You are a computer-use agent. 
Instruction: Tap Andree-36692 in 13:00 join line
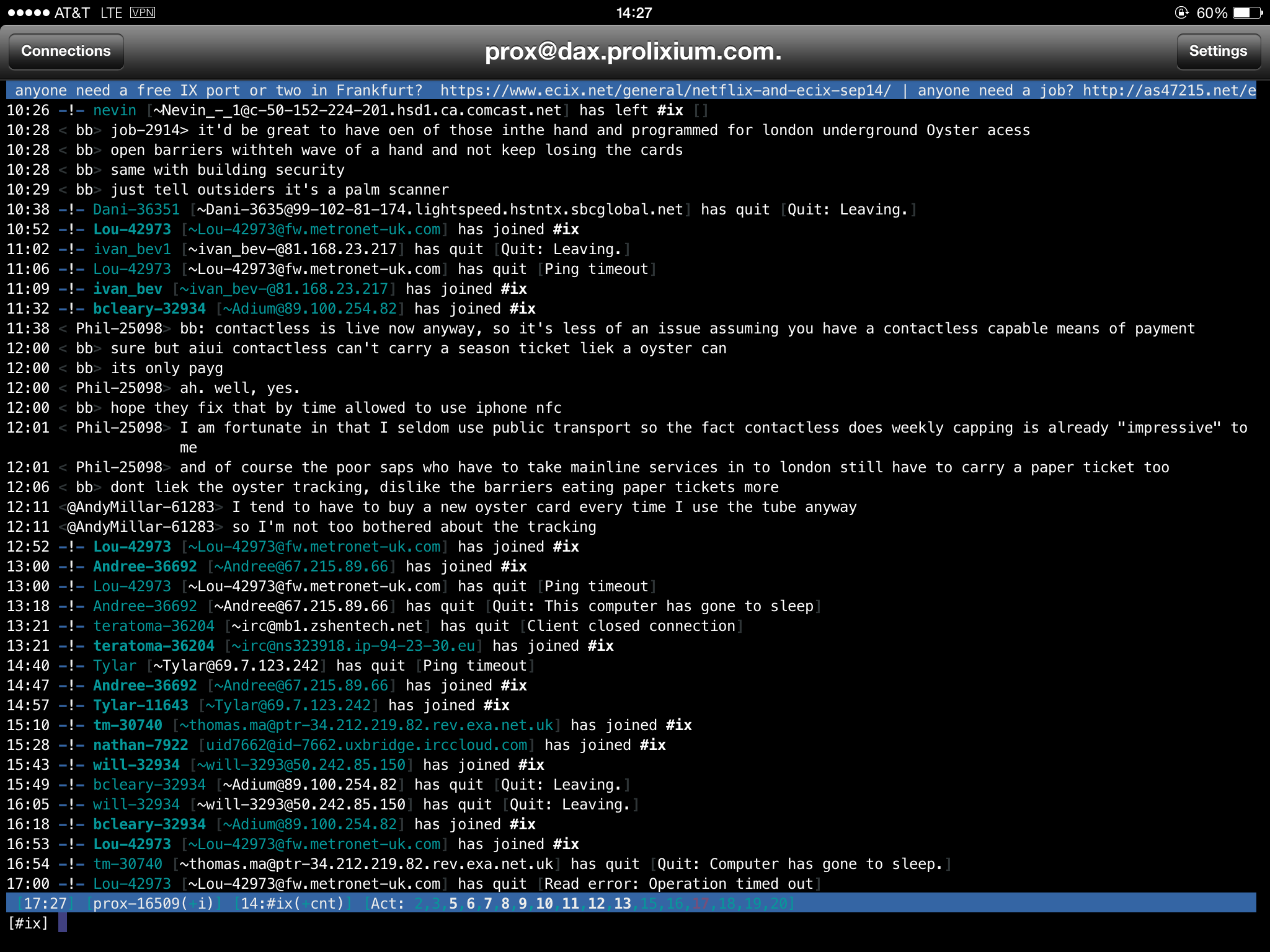point(145,566)
